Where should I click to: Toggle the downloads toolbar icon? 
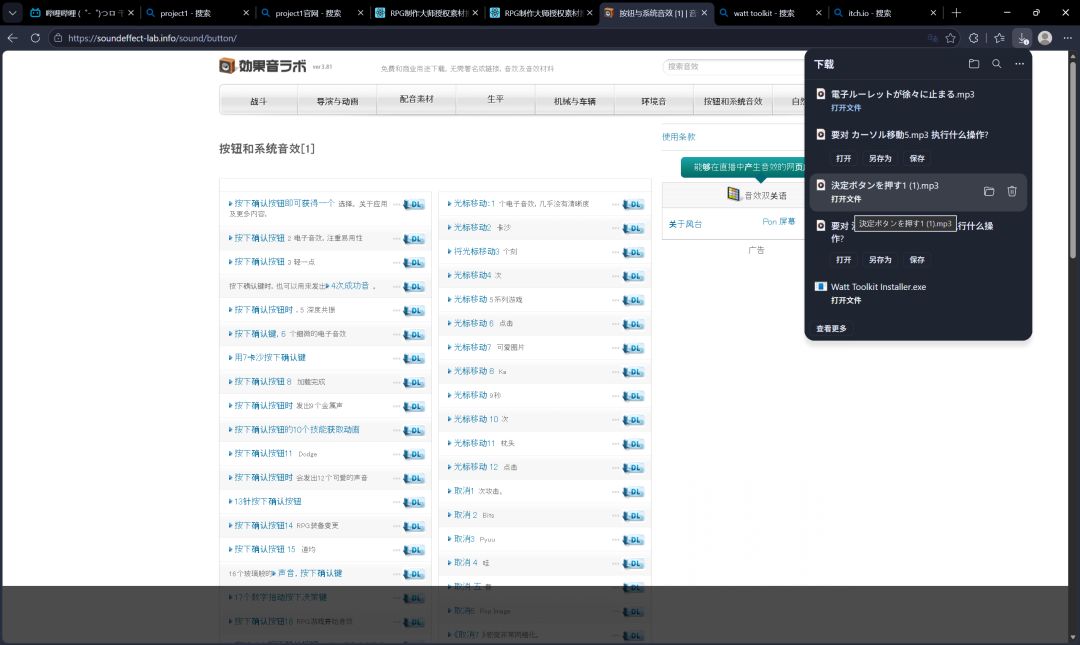[1023, 38]
